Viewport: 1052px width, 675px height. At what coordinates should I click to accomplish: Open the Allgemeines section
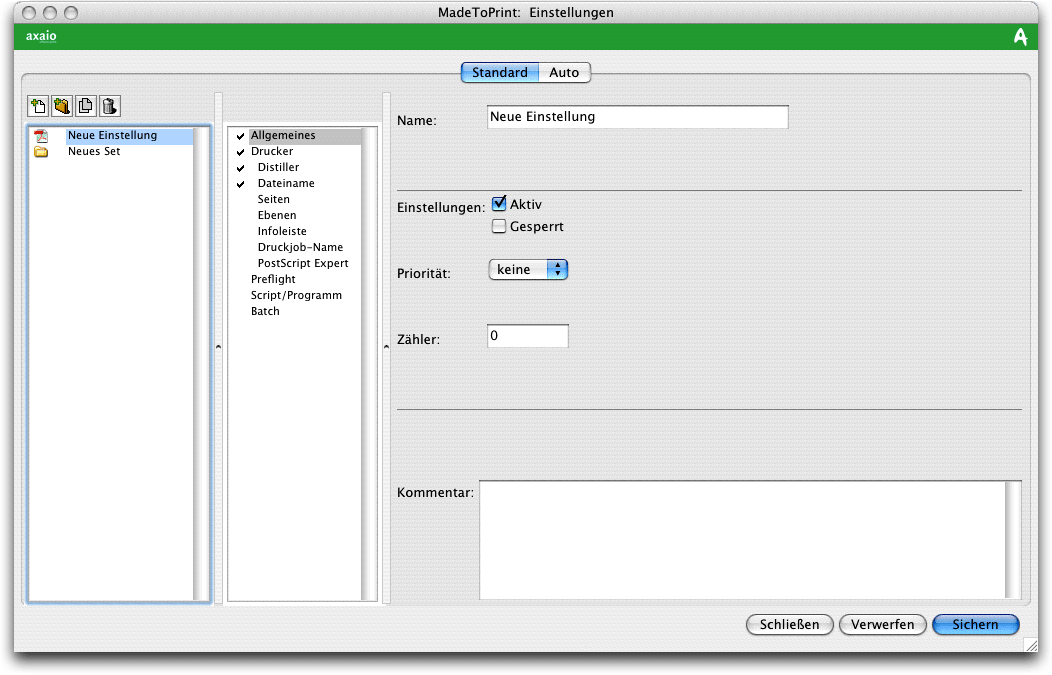(x=283, y=136)
